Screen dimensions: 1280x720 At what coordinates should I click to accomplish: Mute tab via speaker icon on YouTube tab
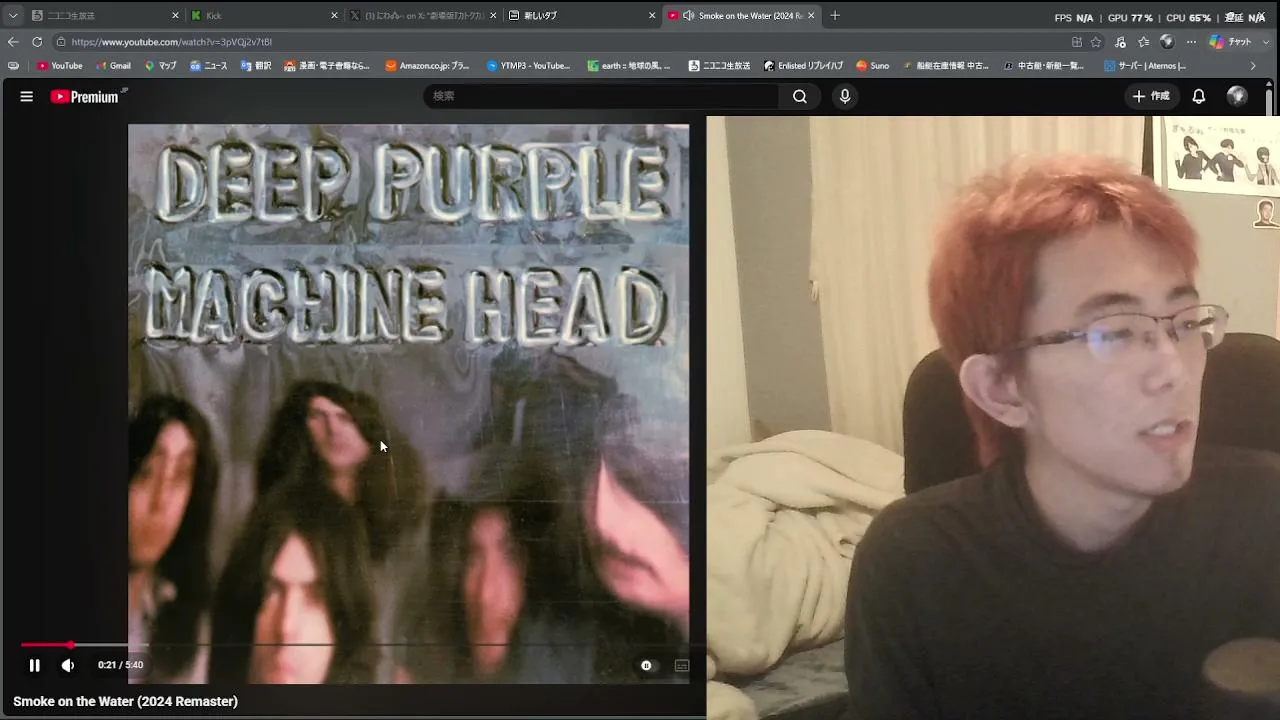coord(689,16)
